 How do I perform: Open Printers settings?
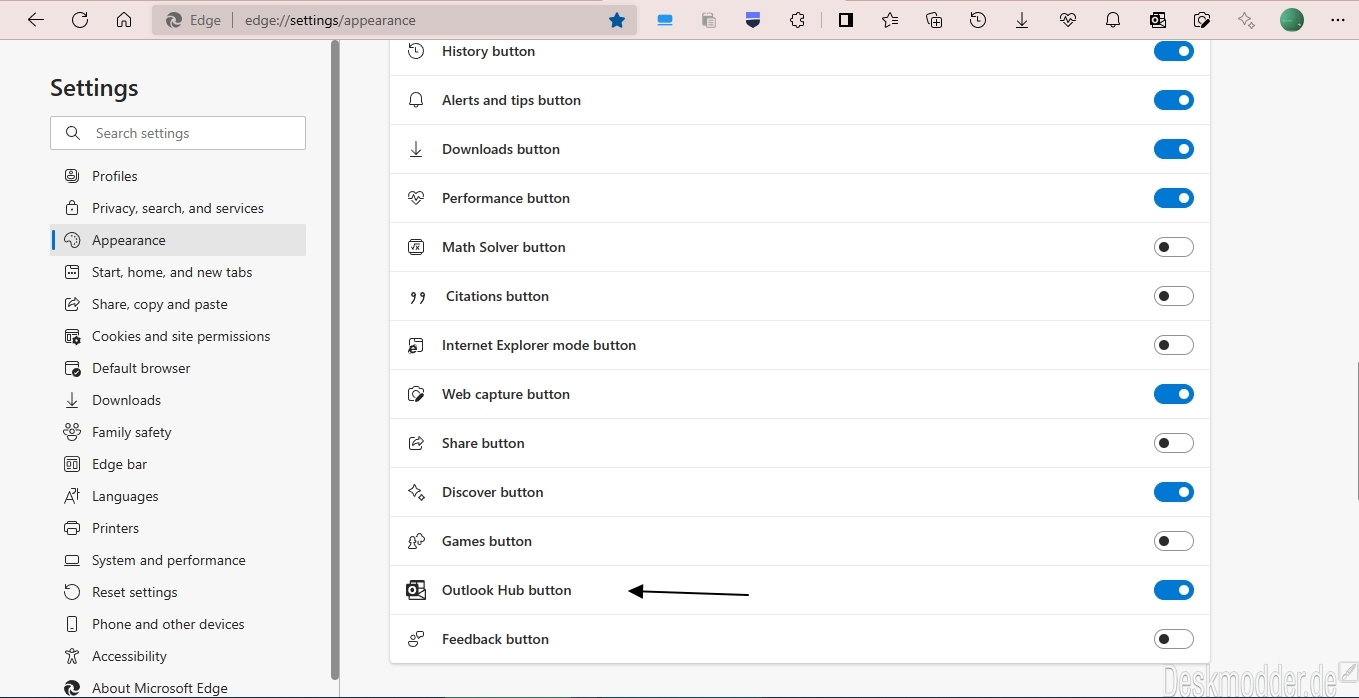178,528
